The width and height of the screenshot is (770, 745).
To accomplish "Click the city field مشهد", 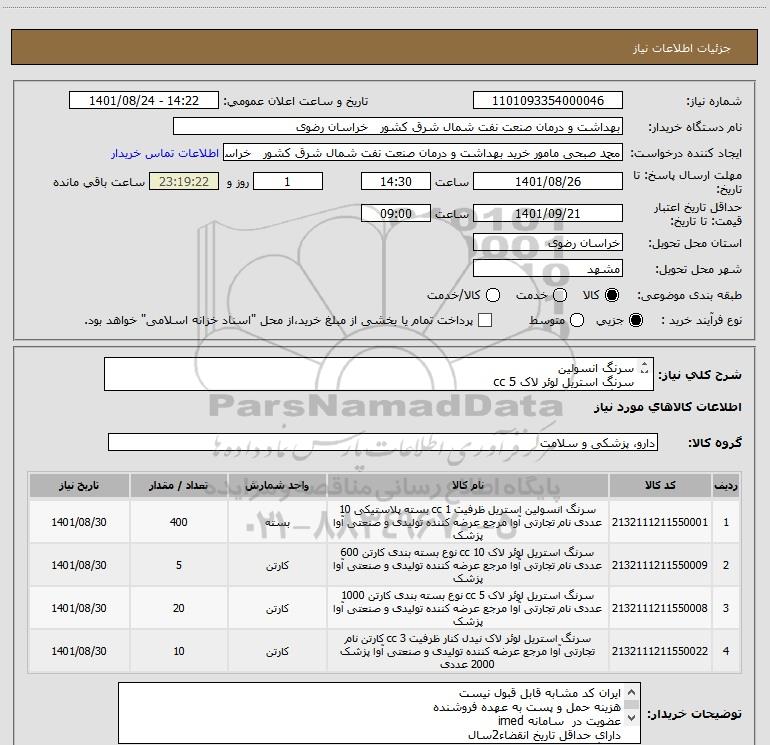I will coord(548,269).
